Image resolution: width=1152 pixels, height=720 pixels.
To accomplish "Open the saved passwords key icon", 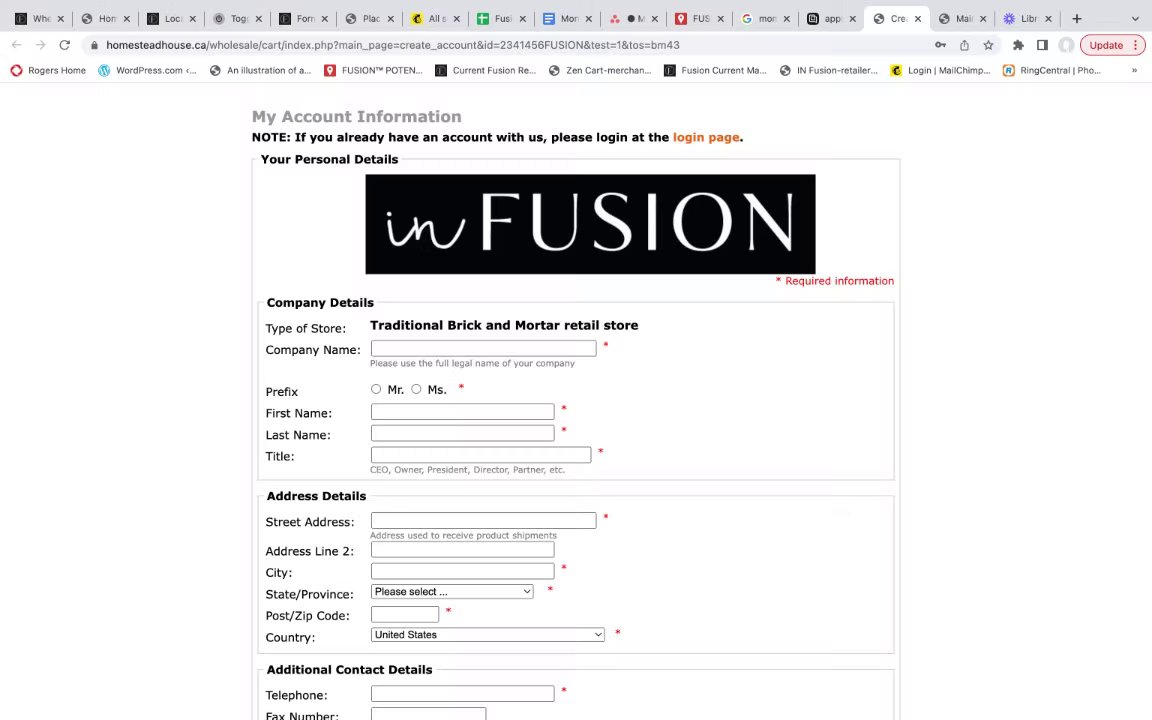I will click(940, 45).
